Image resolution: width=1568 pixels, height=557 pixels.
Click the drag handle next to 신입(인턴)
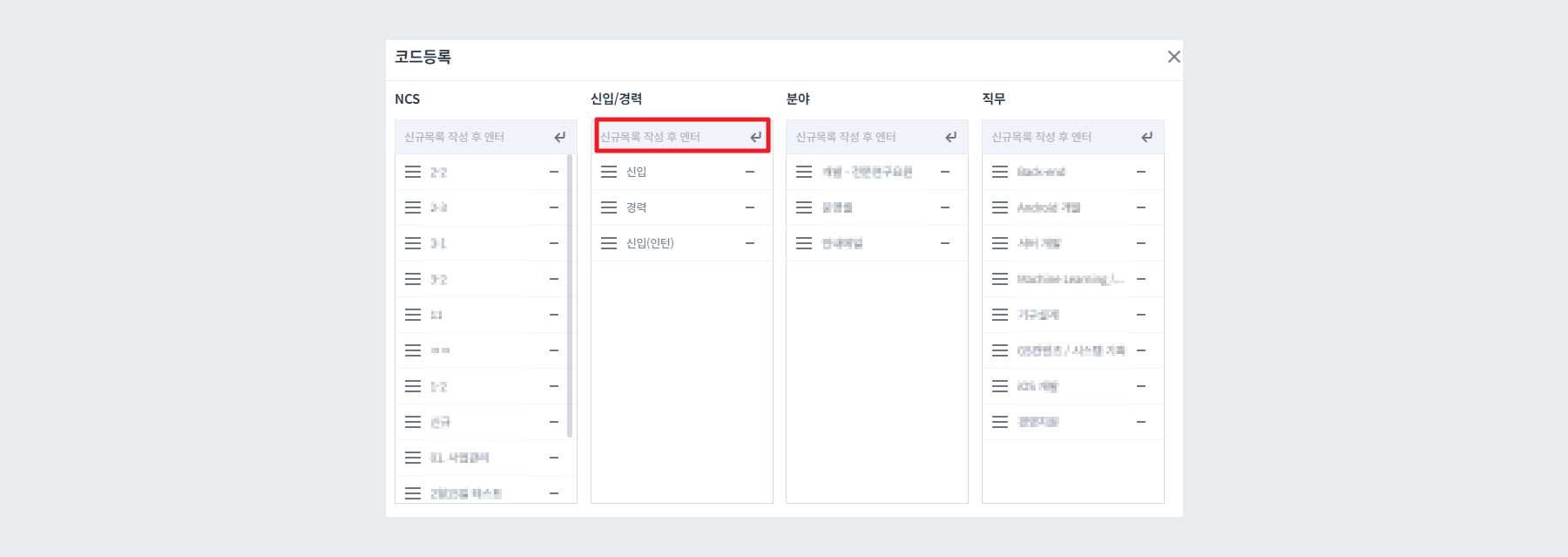pyautogui.click(x=610, y=242)
